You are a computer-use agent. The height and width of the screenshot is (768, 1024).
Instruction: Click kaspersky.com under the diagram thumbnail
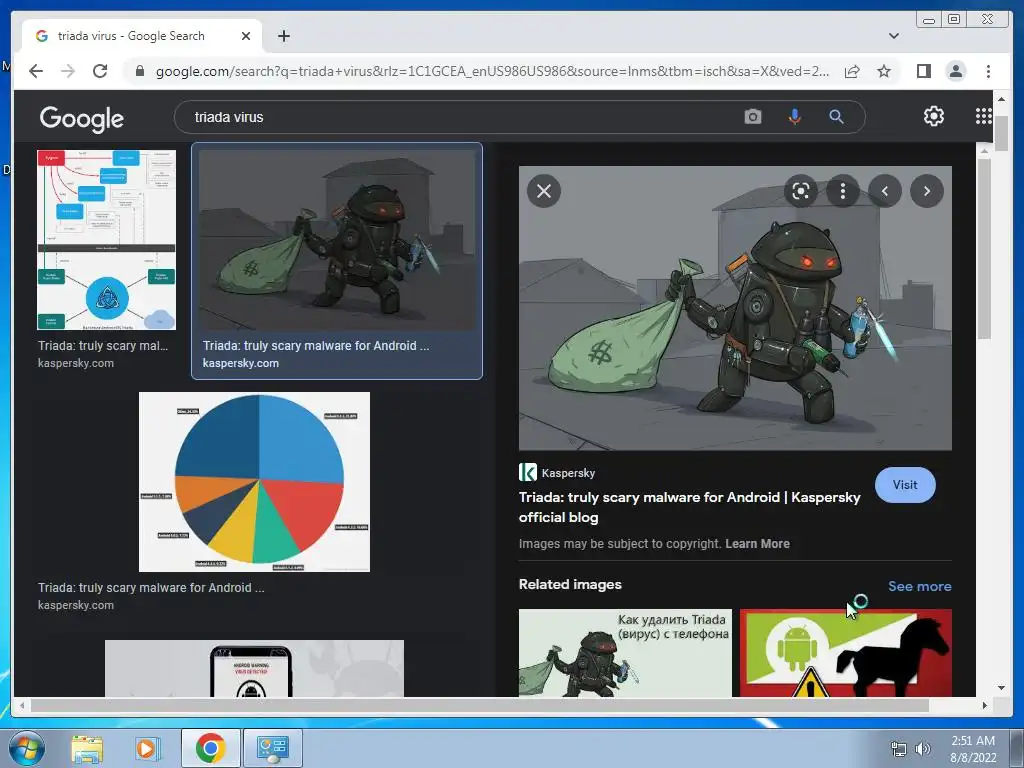pyautogui.click(x=76, y=363)
